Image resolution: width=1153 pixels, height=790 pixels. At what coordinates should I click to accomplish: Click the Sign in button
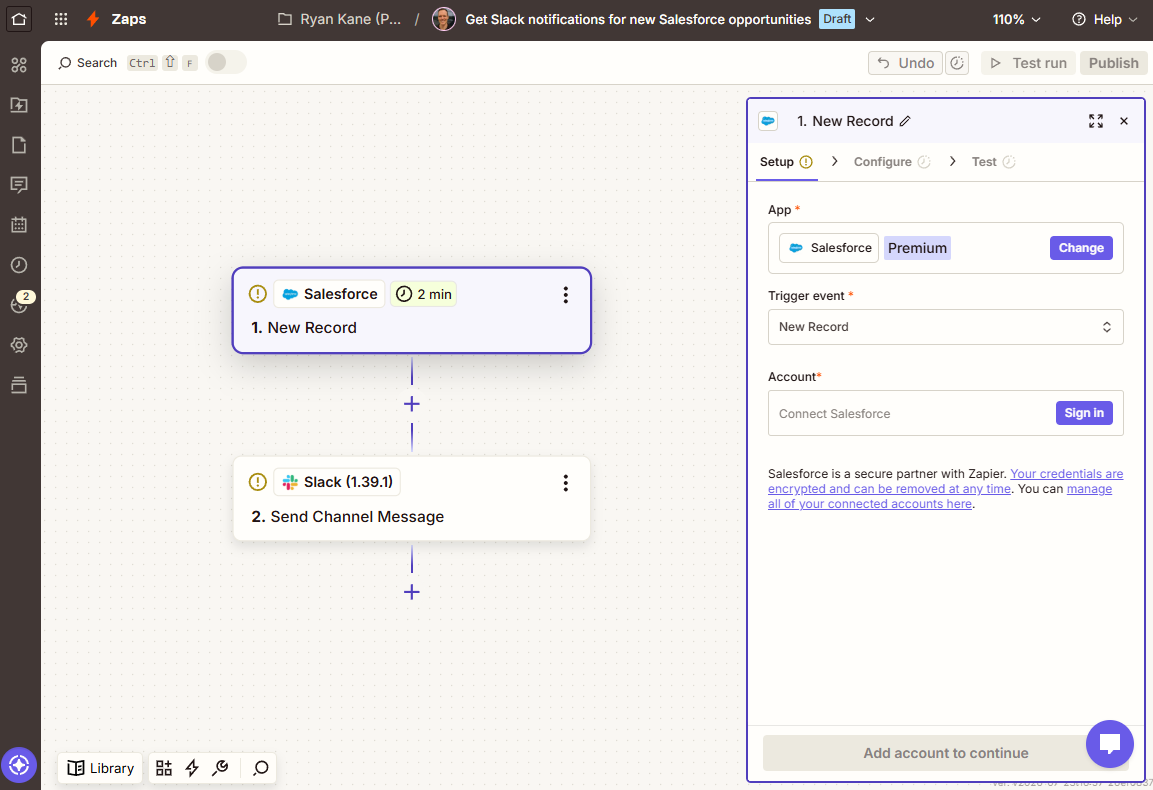tap(1084, 413)
